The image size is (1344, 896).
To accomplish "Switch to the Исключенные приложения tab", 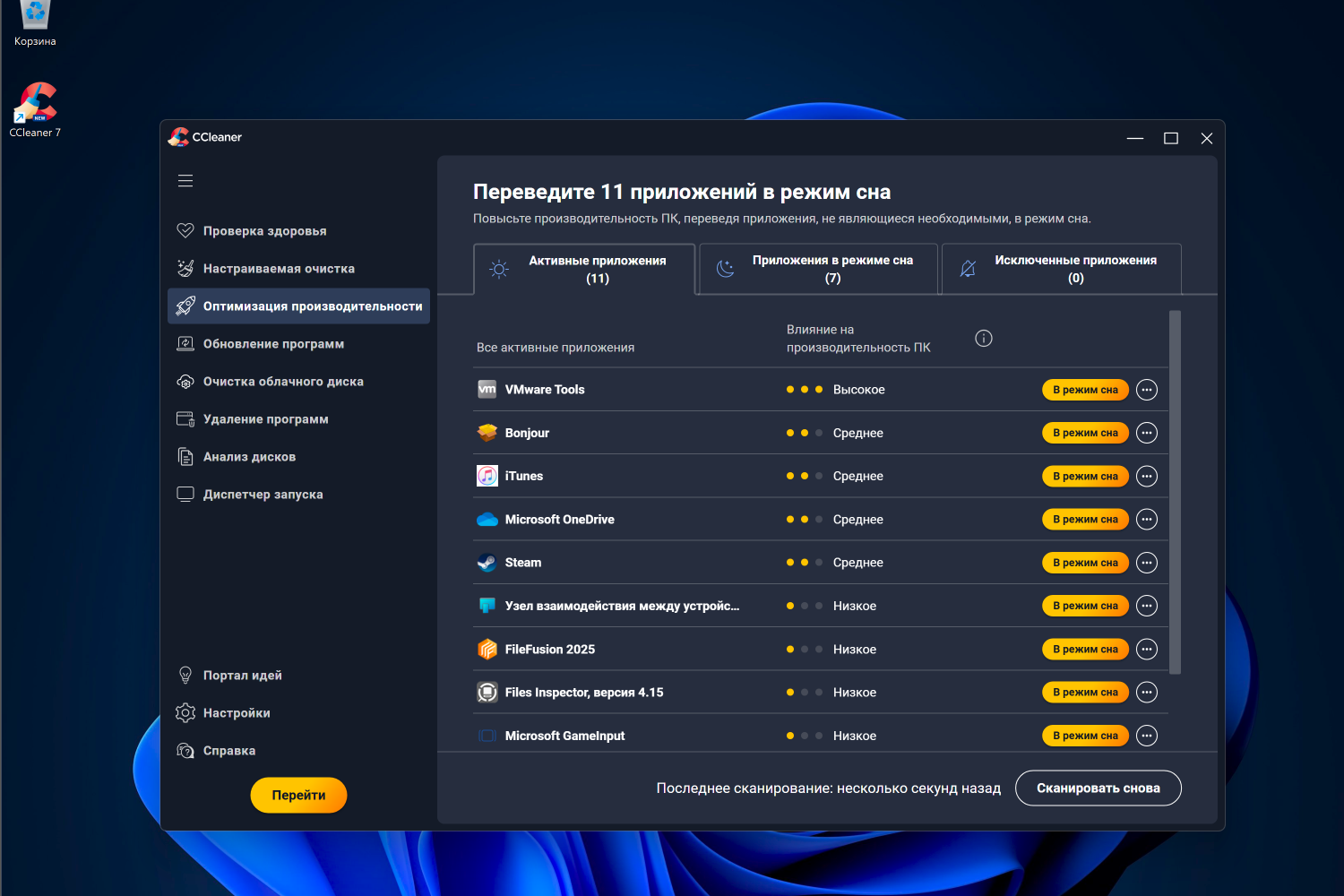I will [1062, 269].
